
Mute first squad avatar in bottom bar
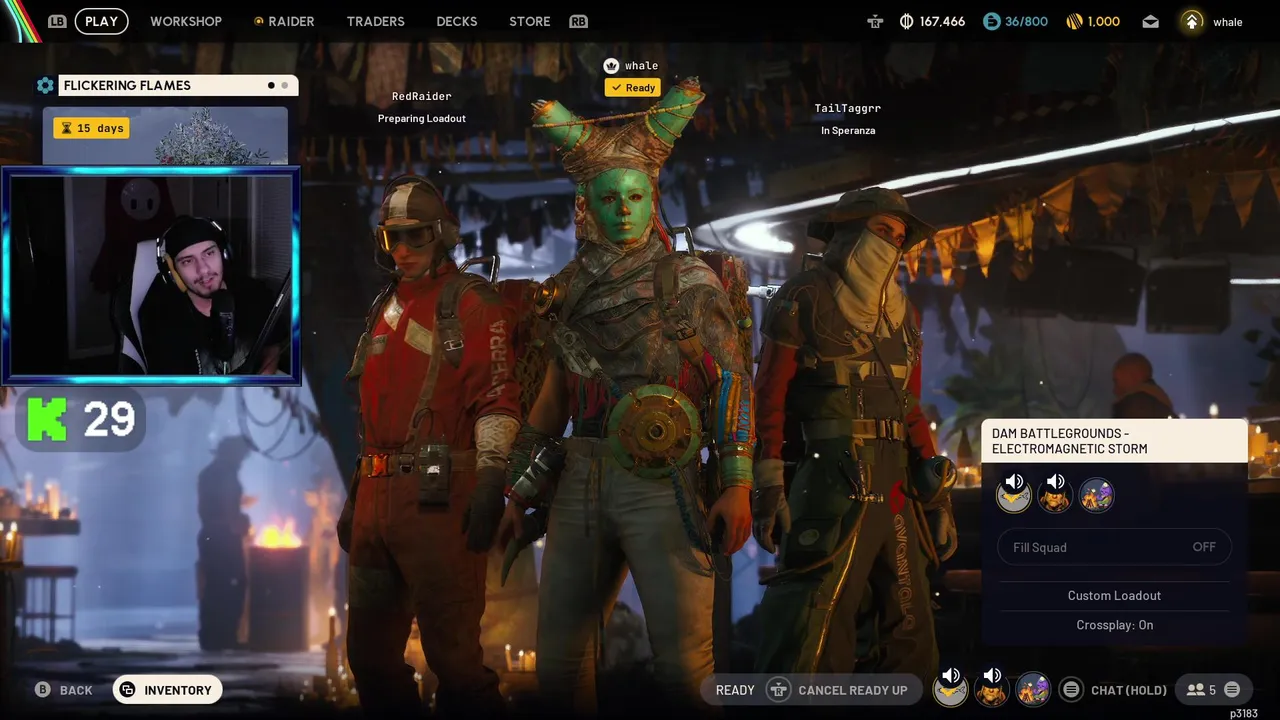coord(951,687)
